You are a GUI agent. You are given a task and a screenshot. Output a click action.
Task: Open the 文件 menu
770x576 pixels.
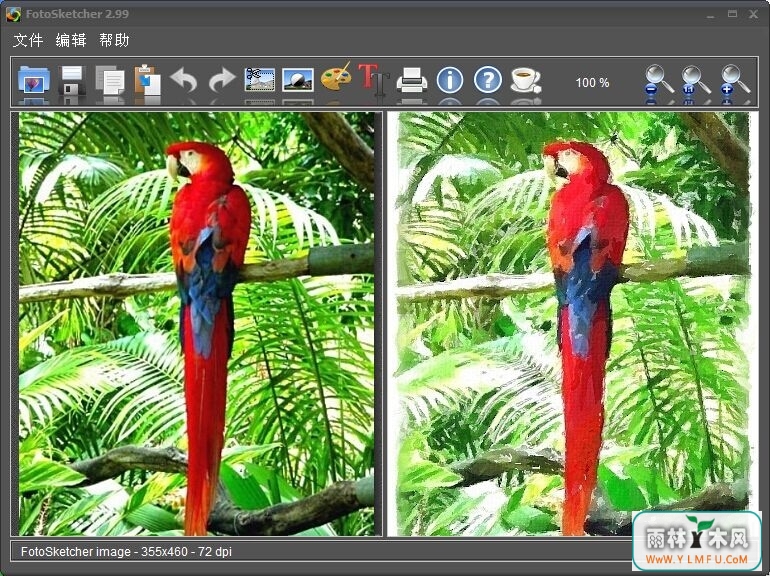pyautogui.click(x=28, y=40)
